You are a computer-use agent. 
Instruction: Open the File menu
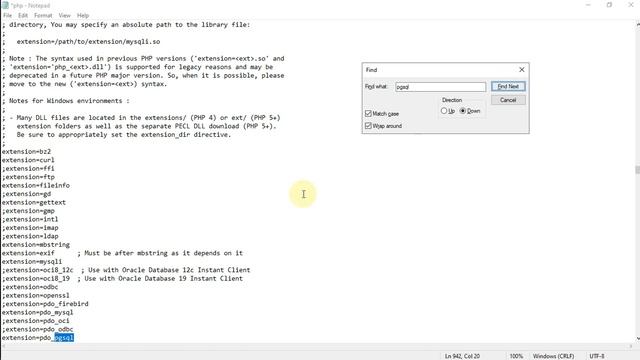[x=7, y=16]
